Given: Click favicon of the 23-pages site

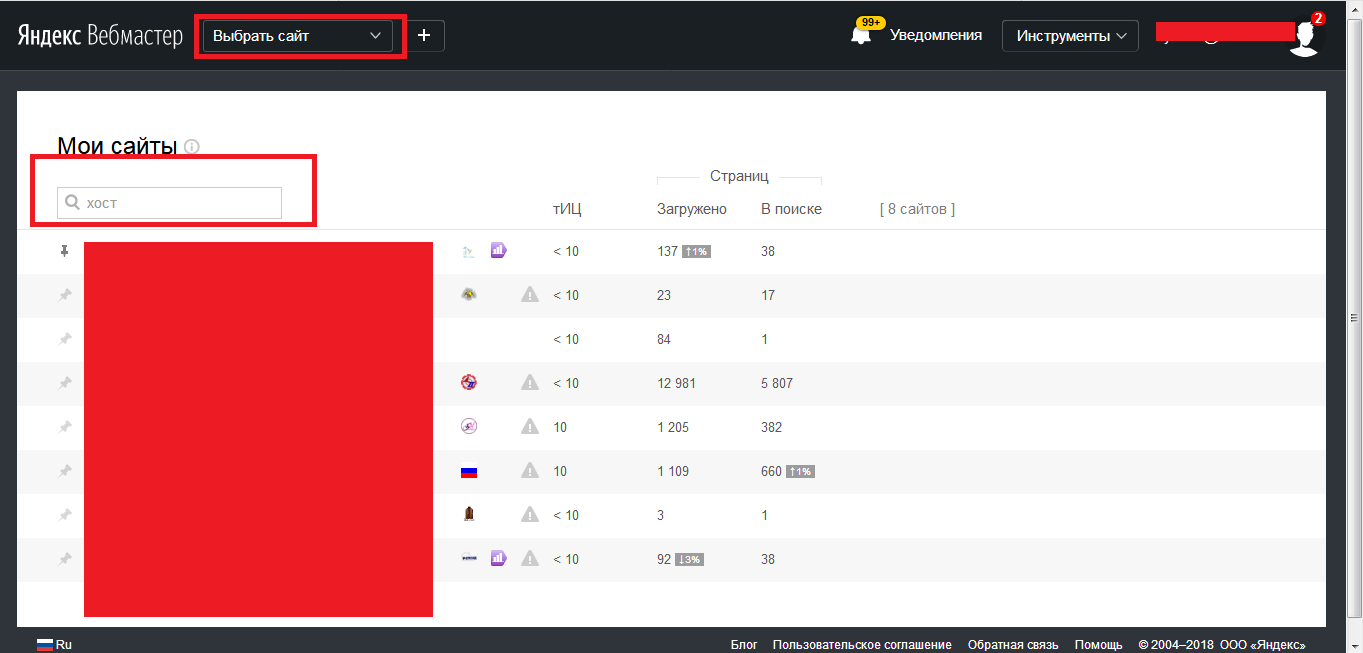Looking at the screenshot, I should [x=468, y=295].
